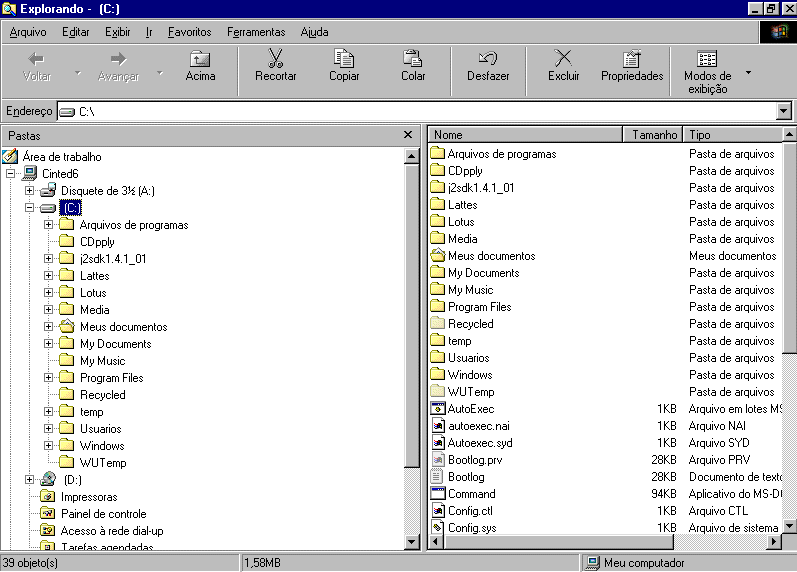Expand the Lattes tree folder
This screenshot has height=572, width=797.
48,276
